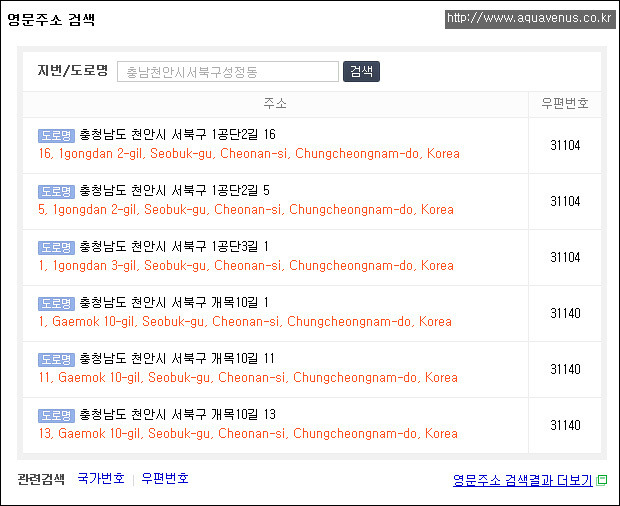The image size is (620, 506).
Task: Click the 영문주소 검색 heading
Action: (51, 19)
